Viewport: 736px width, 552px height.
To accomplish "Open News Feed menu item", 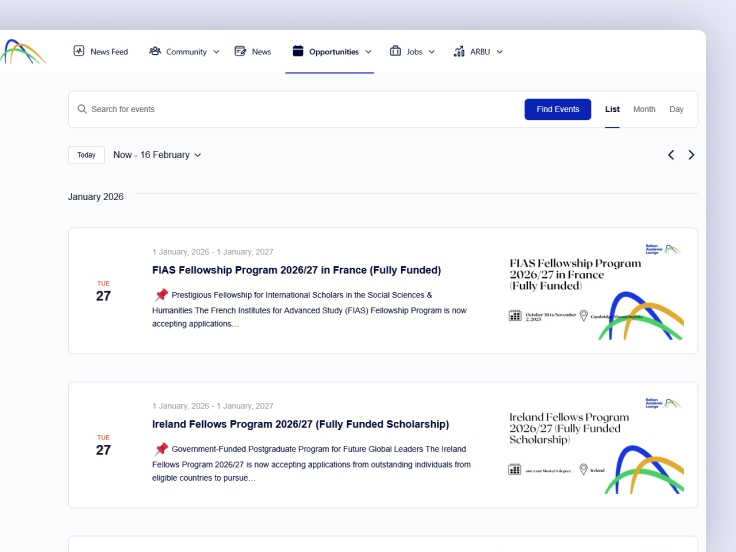I will (100, 52).
